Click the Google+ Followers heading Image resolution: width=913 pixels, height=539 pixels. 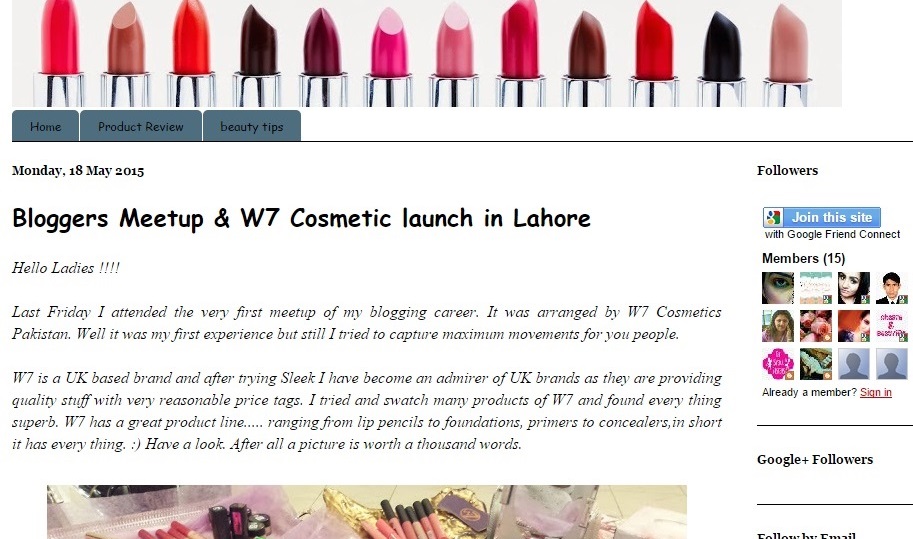[815, 459]
